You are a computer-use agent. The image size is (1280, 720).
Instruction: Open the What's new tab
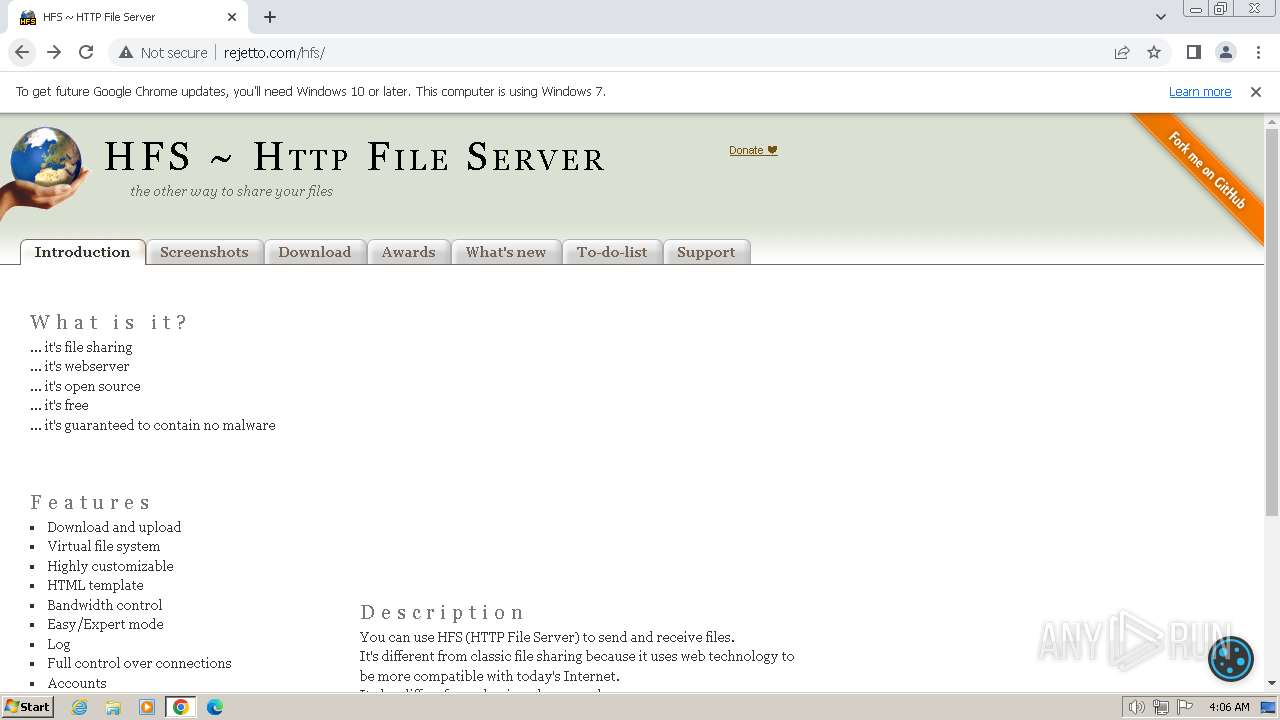[506, 252]
